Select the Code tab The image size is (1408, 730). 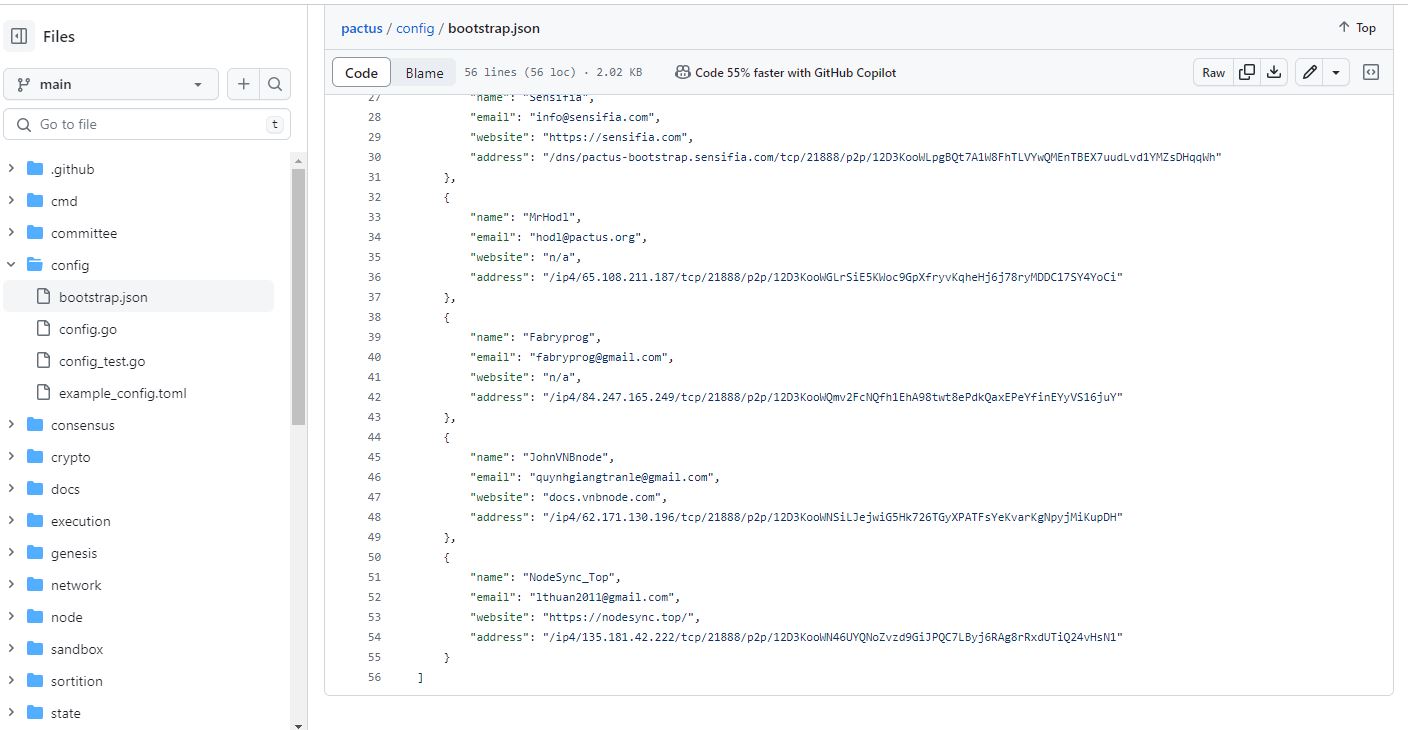point(361,73)
